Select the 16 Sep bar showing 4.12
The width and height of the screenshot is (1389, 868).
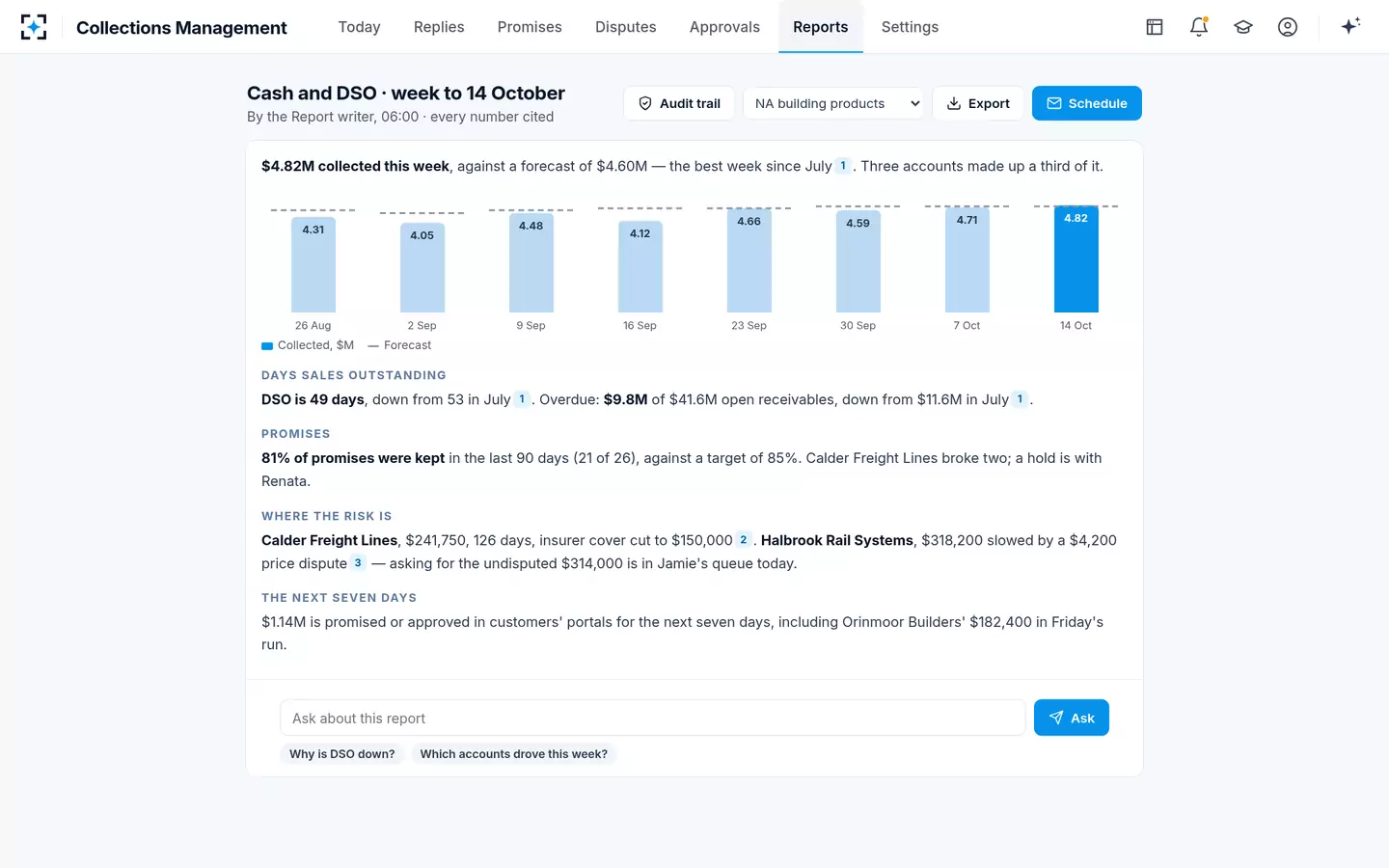(640, 267)
